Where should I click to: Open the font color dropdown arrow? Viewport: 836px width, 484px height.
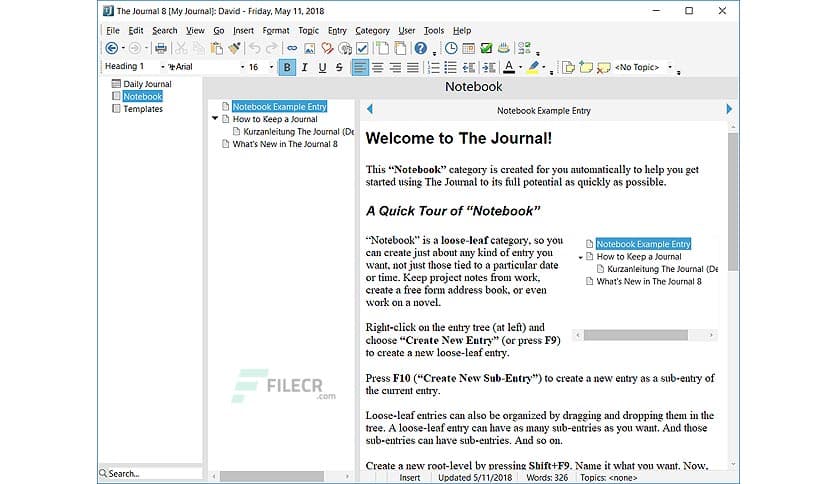click(x=520, y=68)
